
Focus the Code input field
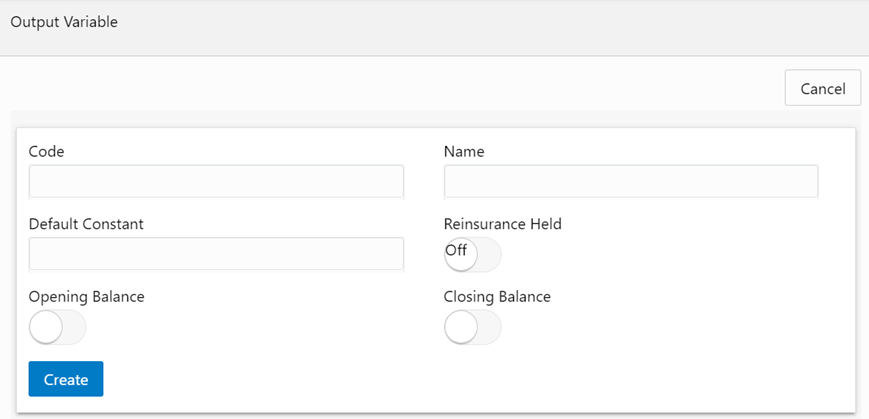[x=216, y=182]
